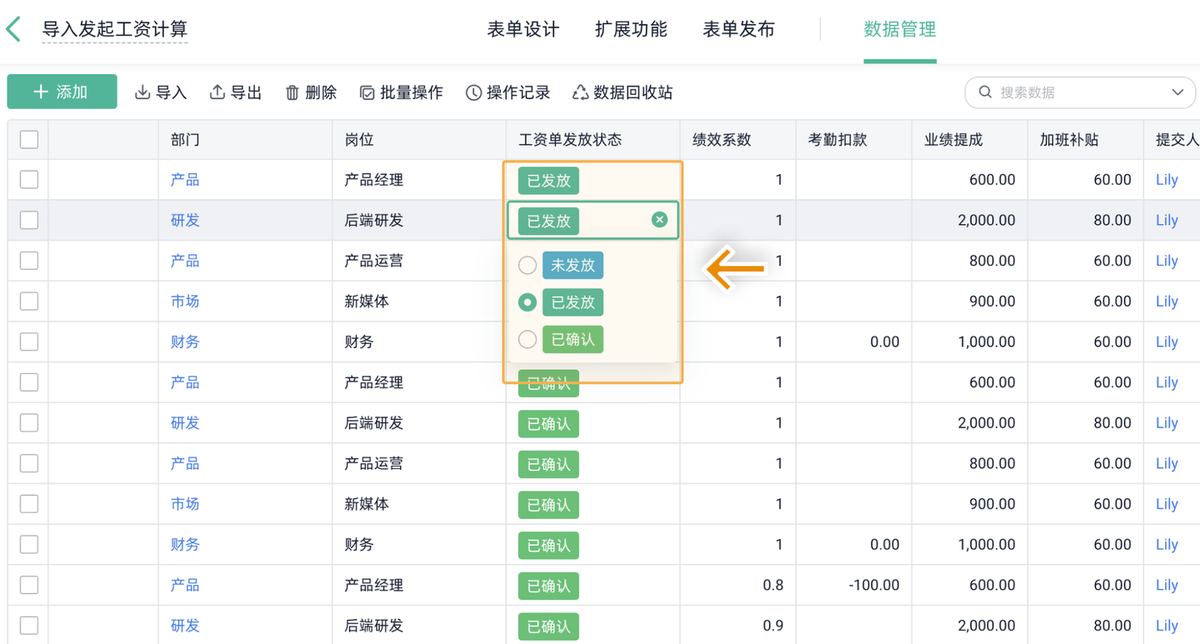This screenshot has height=644, width=1200.
Task: Click the 导入发起工资计算 form title
Action: pos(115,30)
